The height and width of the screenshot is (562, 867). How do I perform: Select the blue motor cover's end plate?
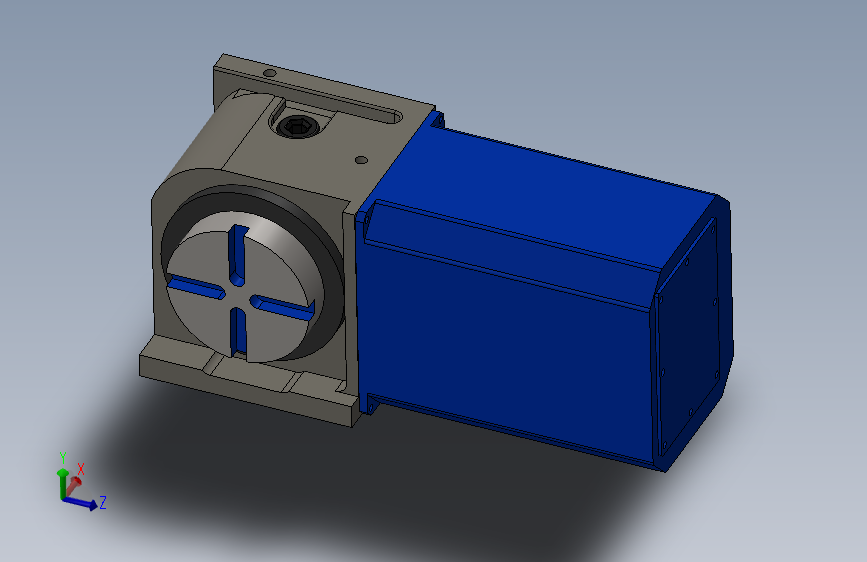(x=687, y=335)
